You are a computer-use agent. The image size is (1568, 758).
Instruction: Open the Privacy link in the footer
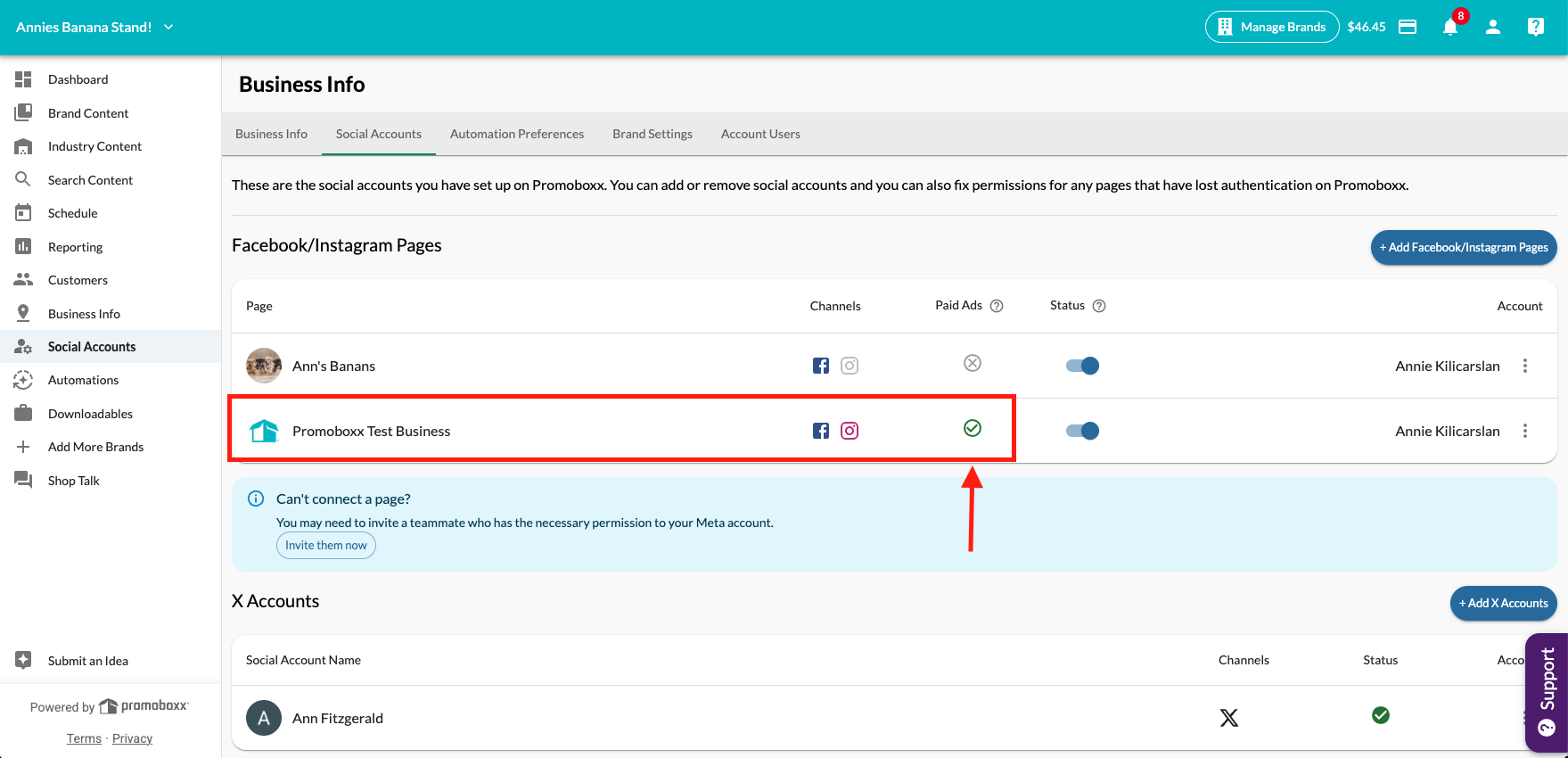pyautogui.click(x=132, y=738)
